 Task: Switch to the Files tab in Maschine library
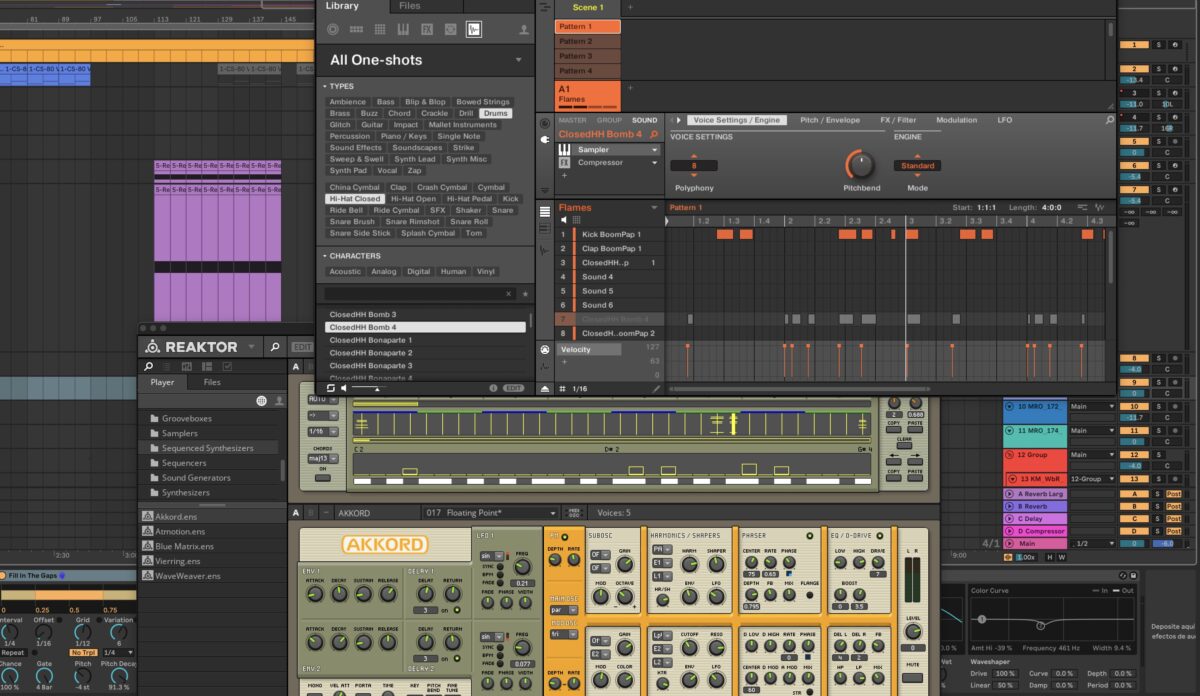click(410, 6)
